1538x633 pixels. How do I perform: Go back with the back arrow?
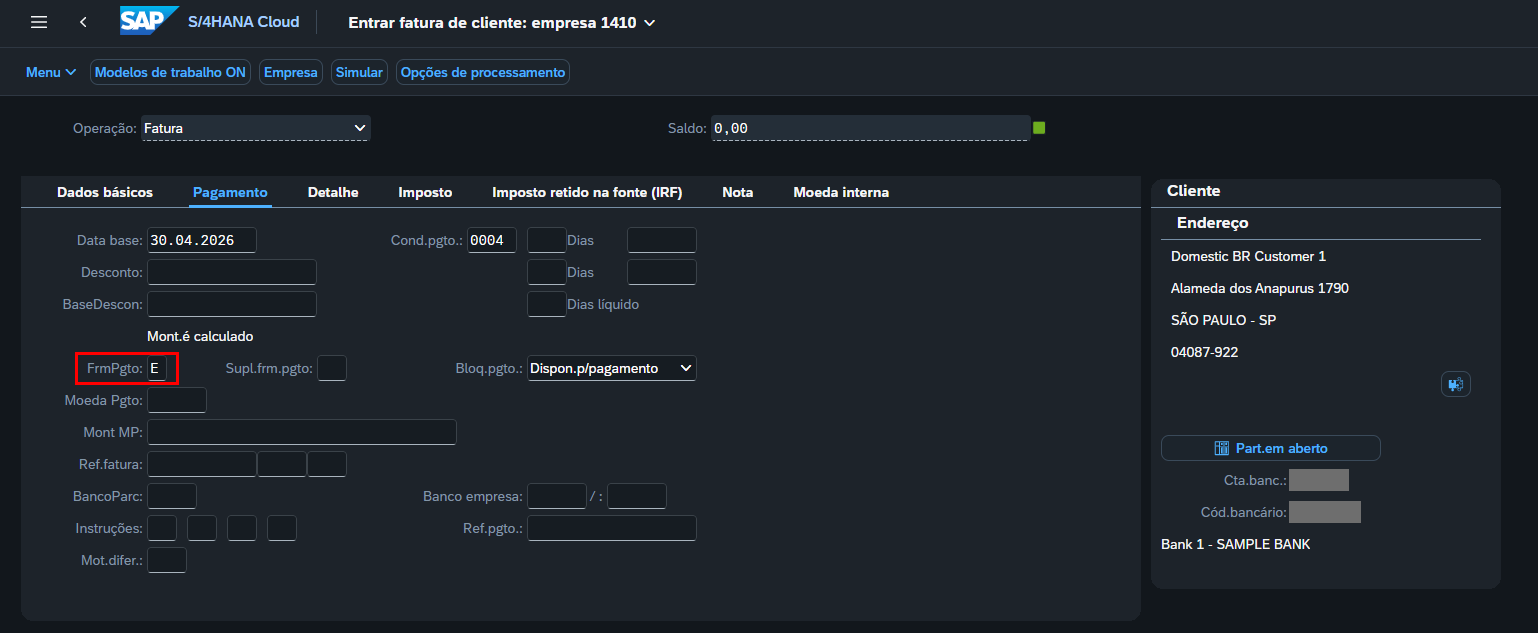tap(83, 22)
